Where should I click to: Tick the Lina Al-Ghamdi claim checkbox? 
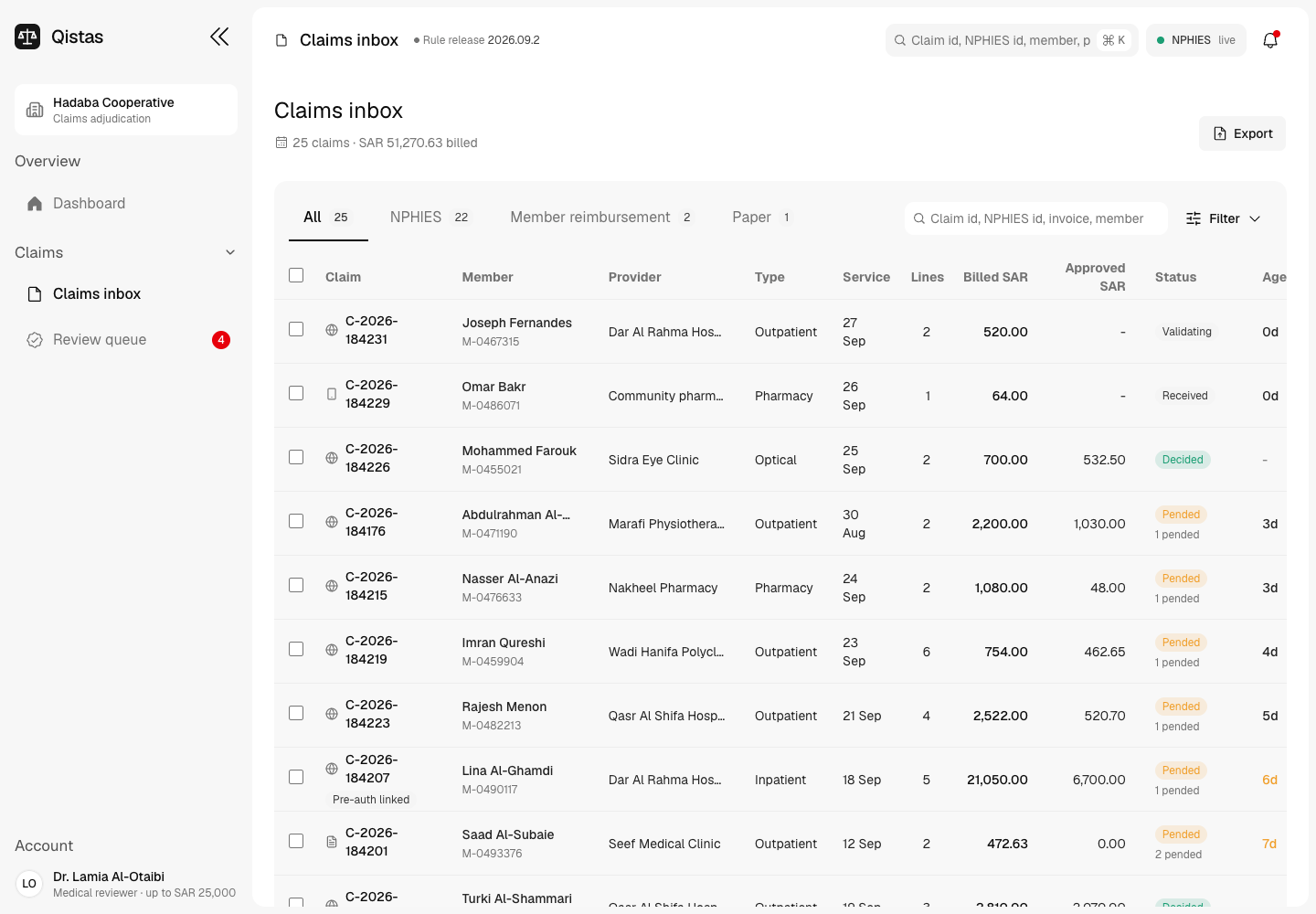pos(296,777)
